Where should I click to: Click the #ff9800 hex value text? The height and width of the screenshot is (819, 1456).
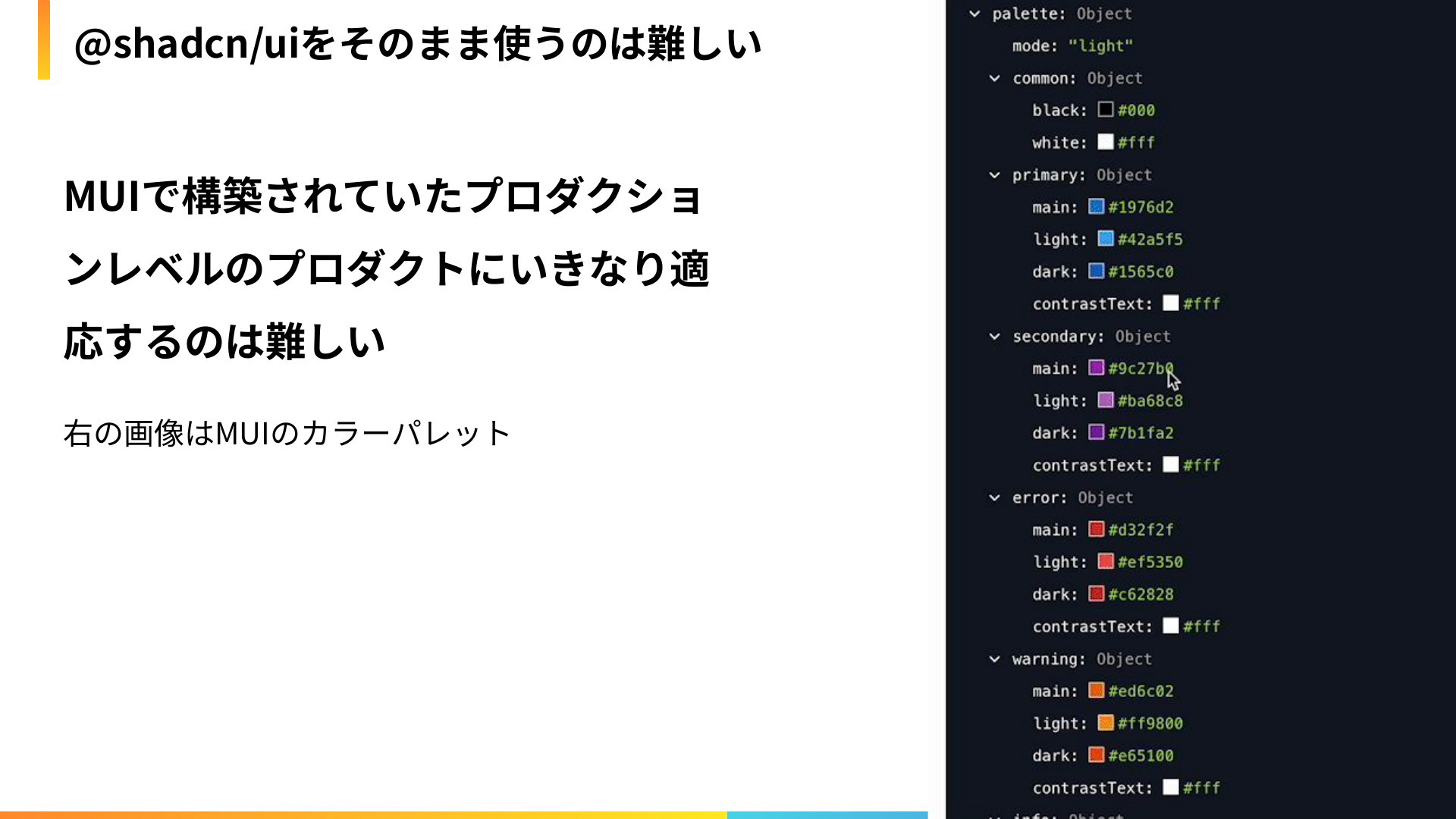1150,723
